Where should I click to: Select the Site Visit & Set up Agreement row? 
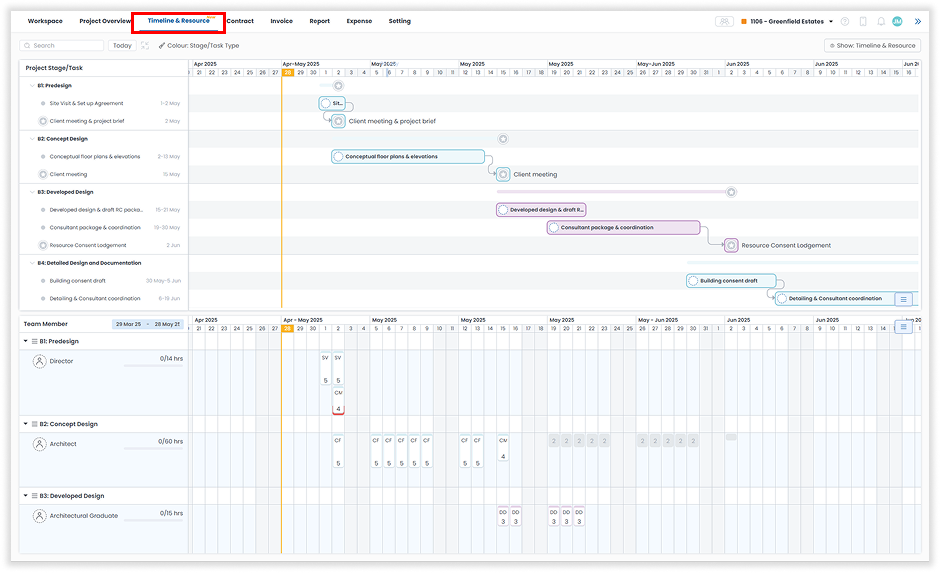[104, 104]
